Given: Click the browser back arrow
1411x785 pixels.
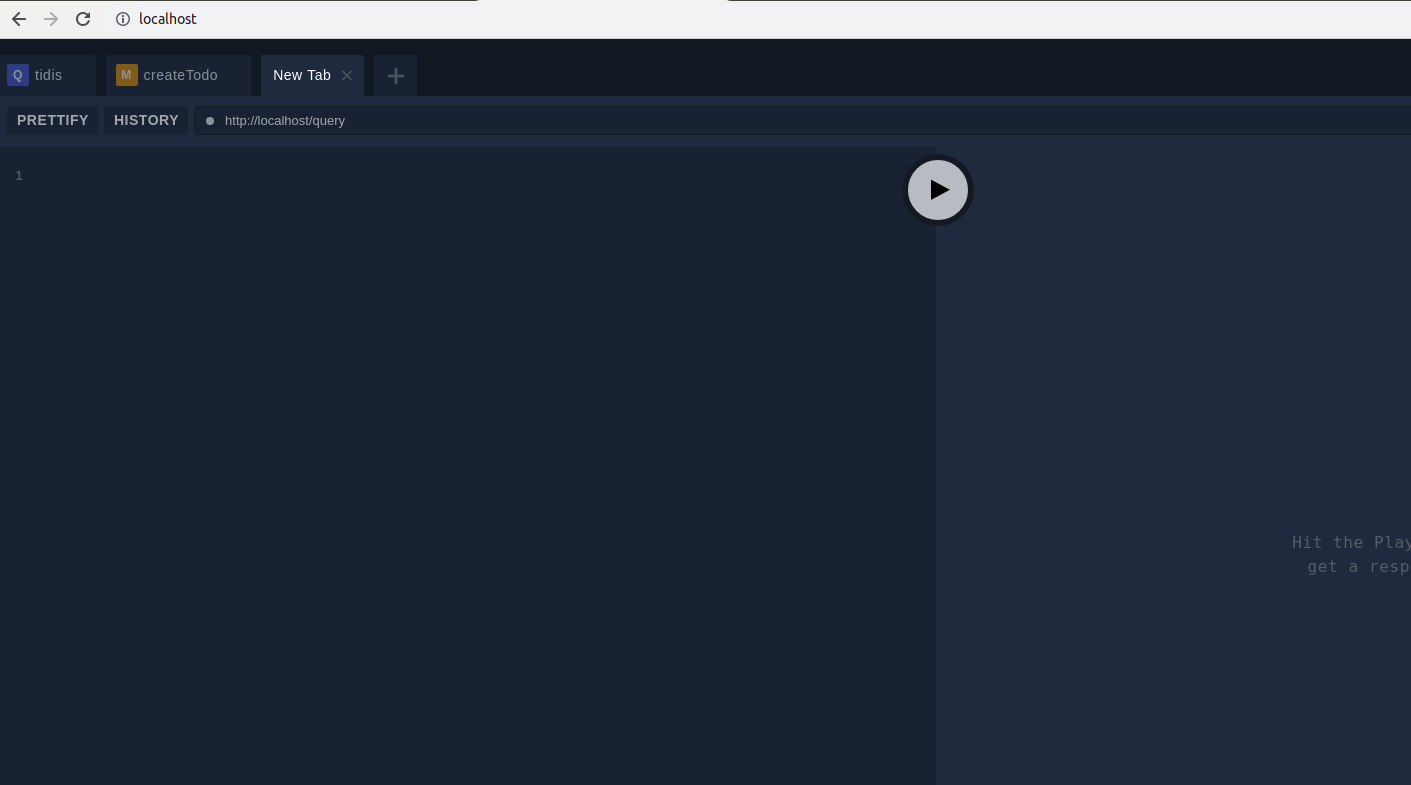Looking at the screenshot, I should (x=19, y=18).
